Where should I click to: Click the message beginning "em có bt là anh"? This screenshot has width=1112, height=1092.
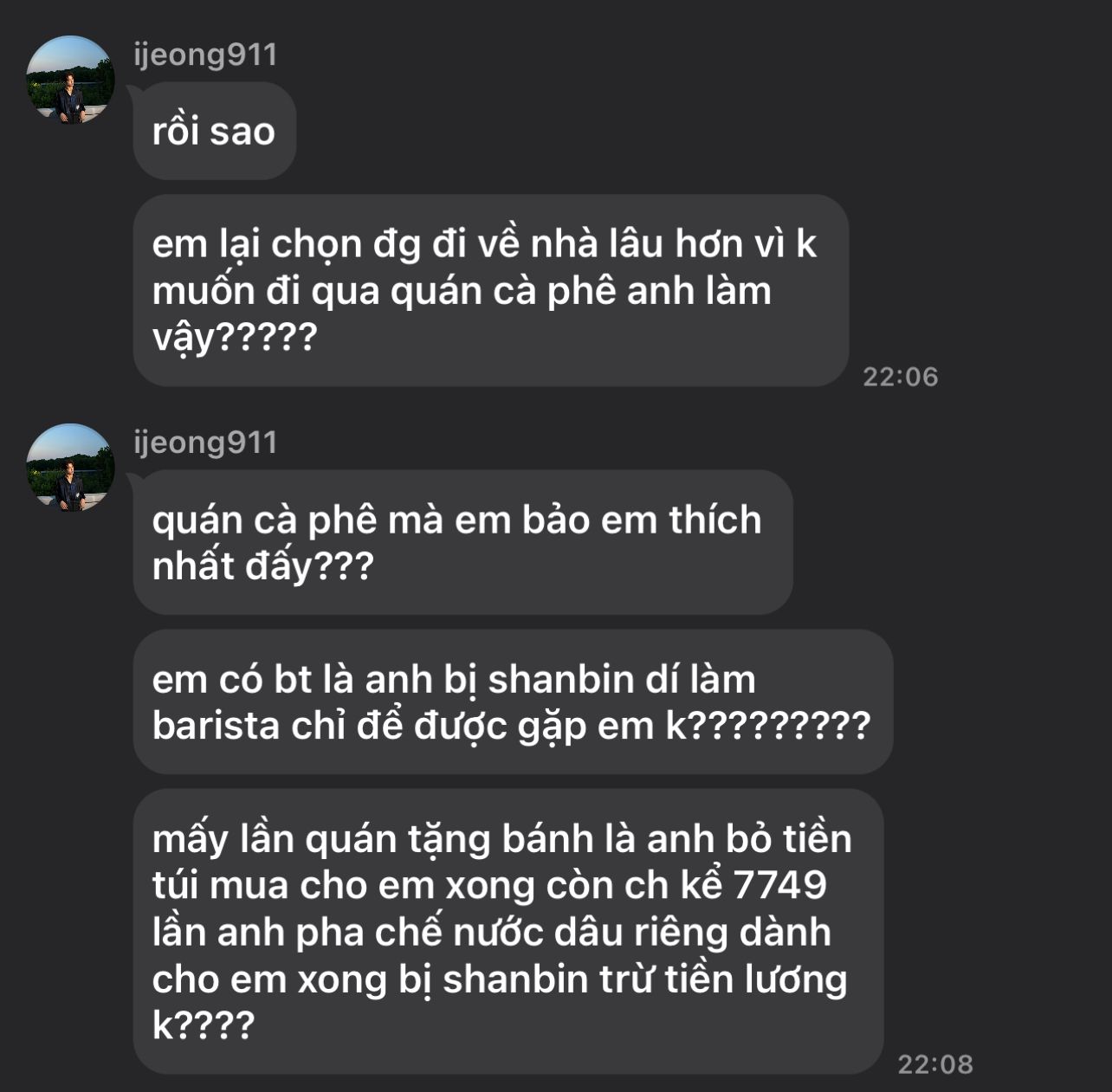click(x=513, y=701)
